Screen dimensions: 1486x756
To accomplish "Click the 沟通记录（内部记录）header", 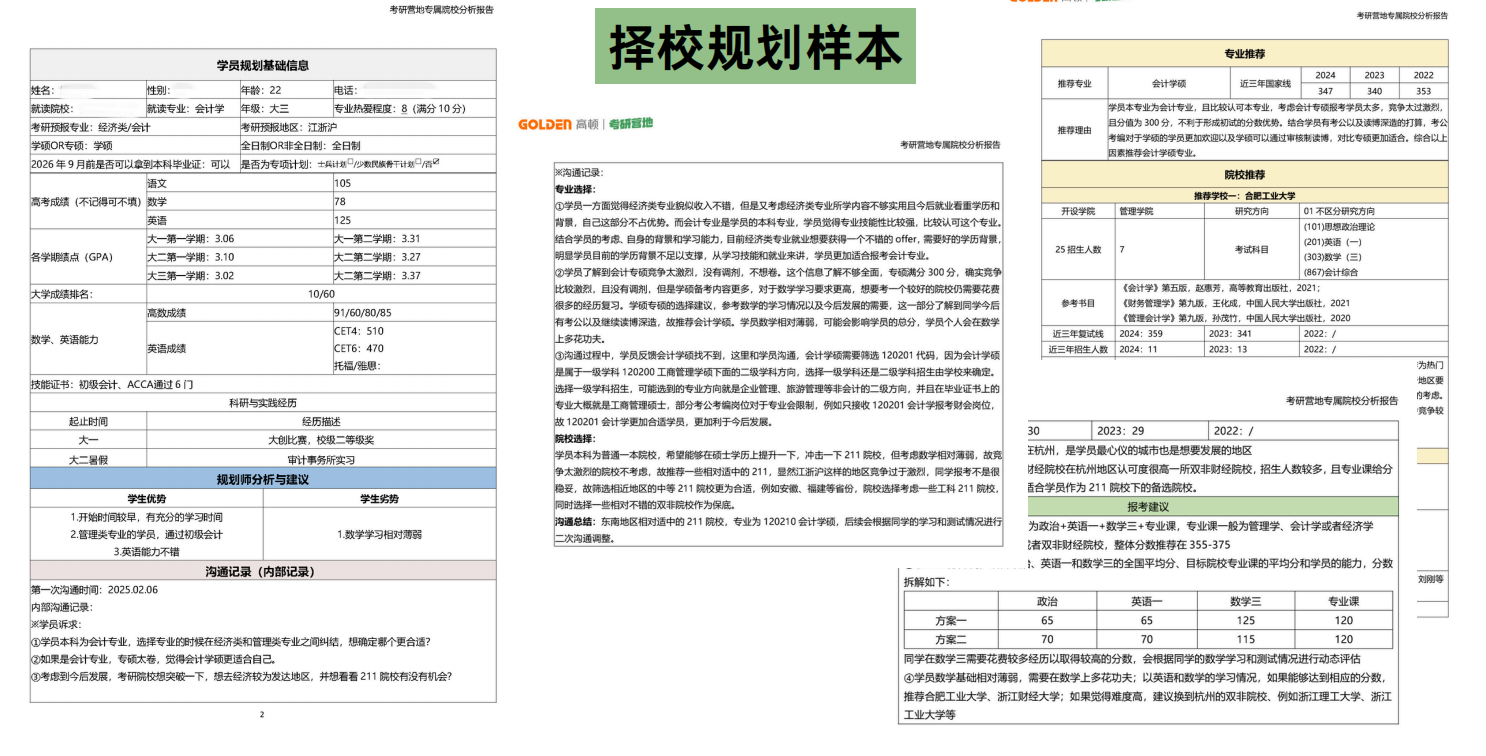I will click(263, 571).
